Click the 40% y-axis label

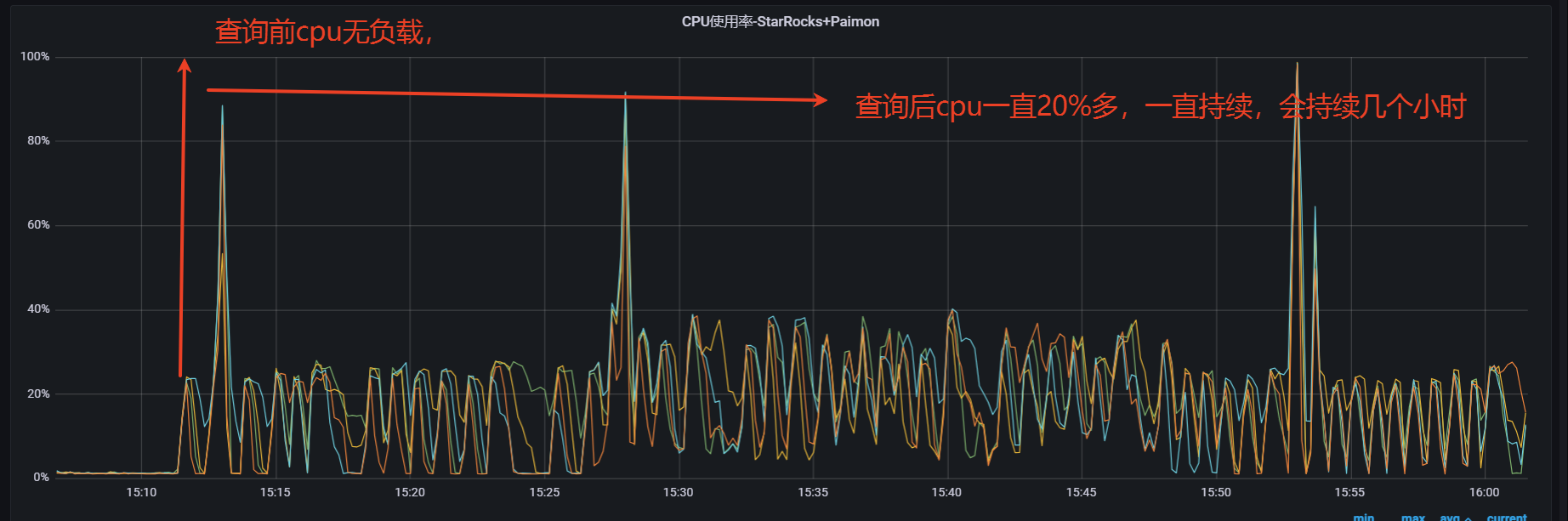[38, 309]
